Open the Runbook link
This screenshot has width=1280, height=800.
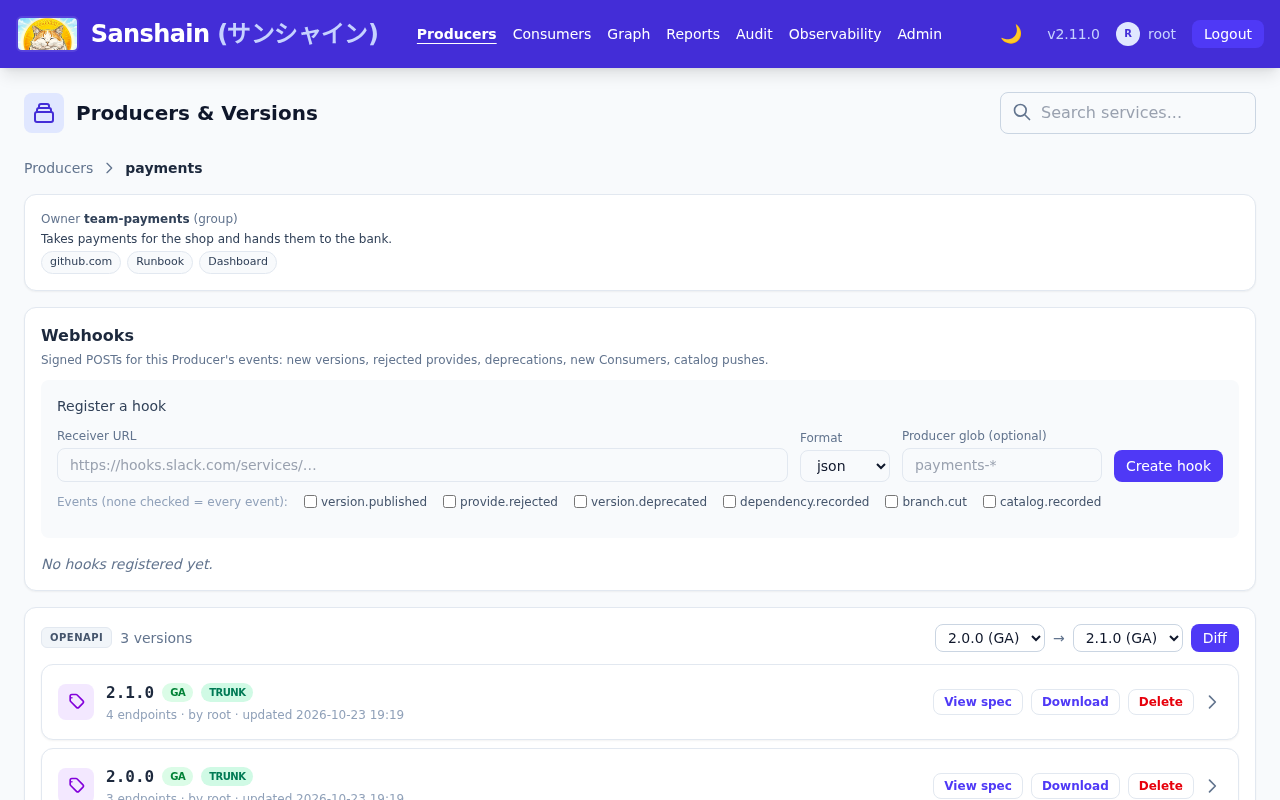pyautogui.click(x=160, y=262)
